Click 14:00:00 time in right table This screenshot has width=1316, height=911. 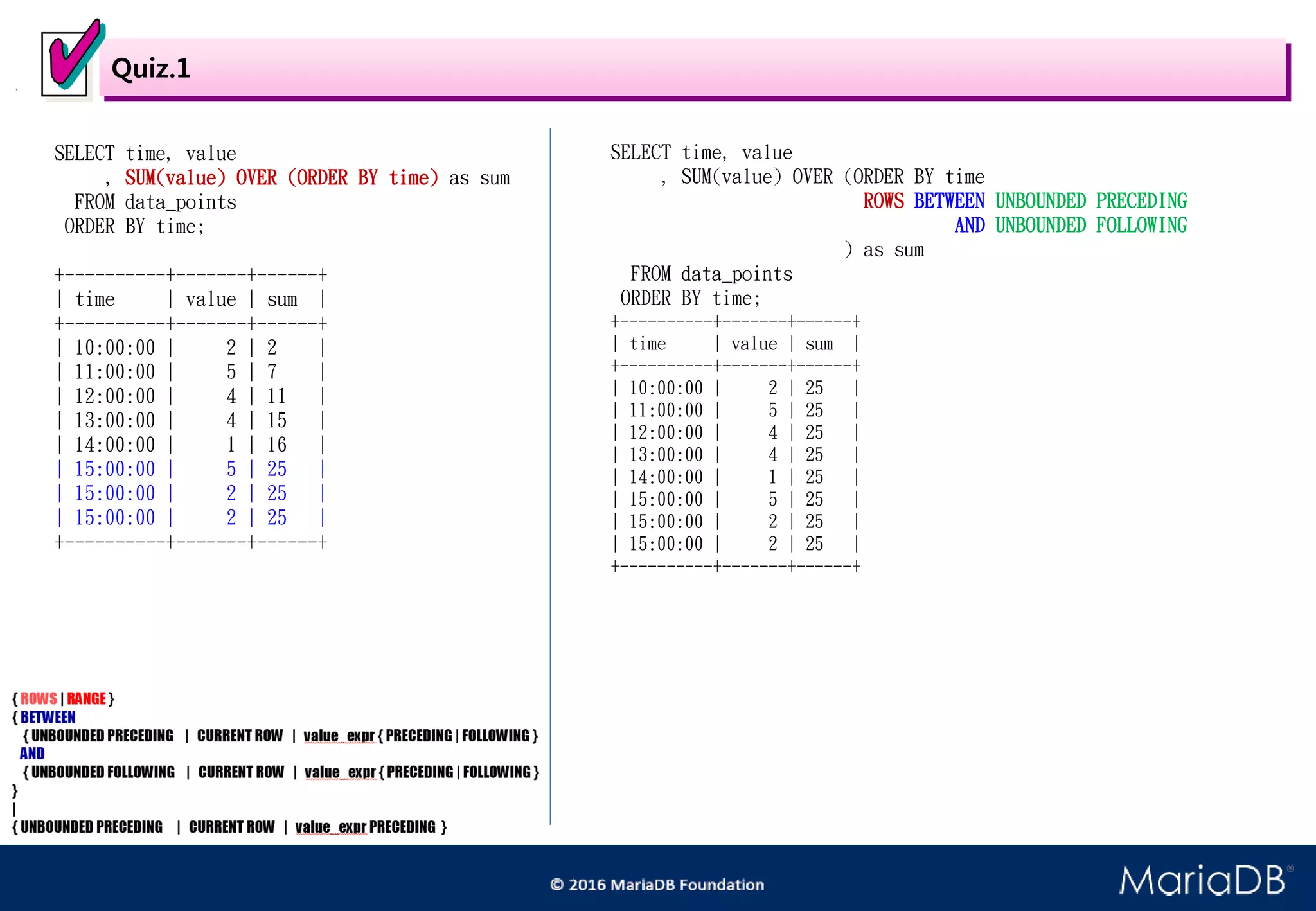tap(666, 477)
